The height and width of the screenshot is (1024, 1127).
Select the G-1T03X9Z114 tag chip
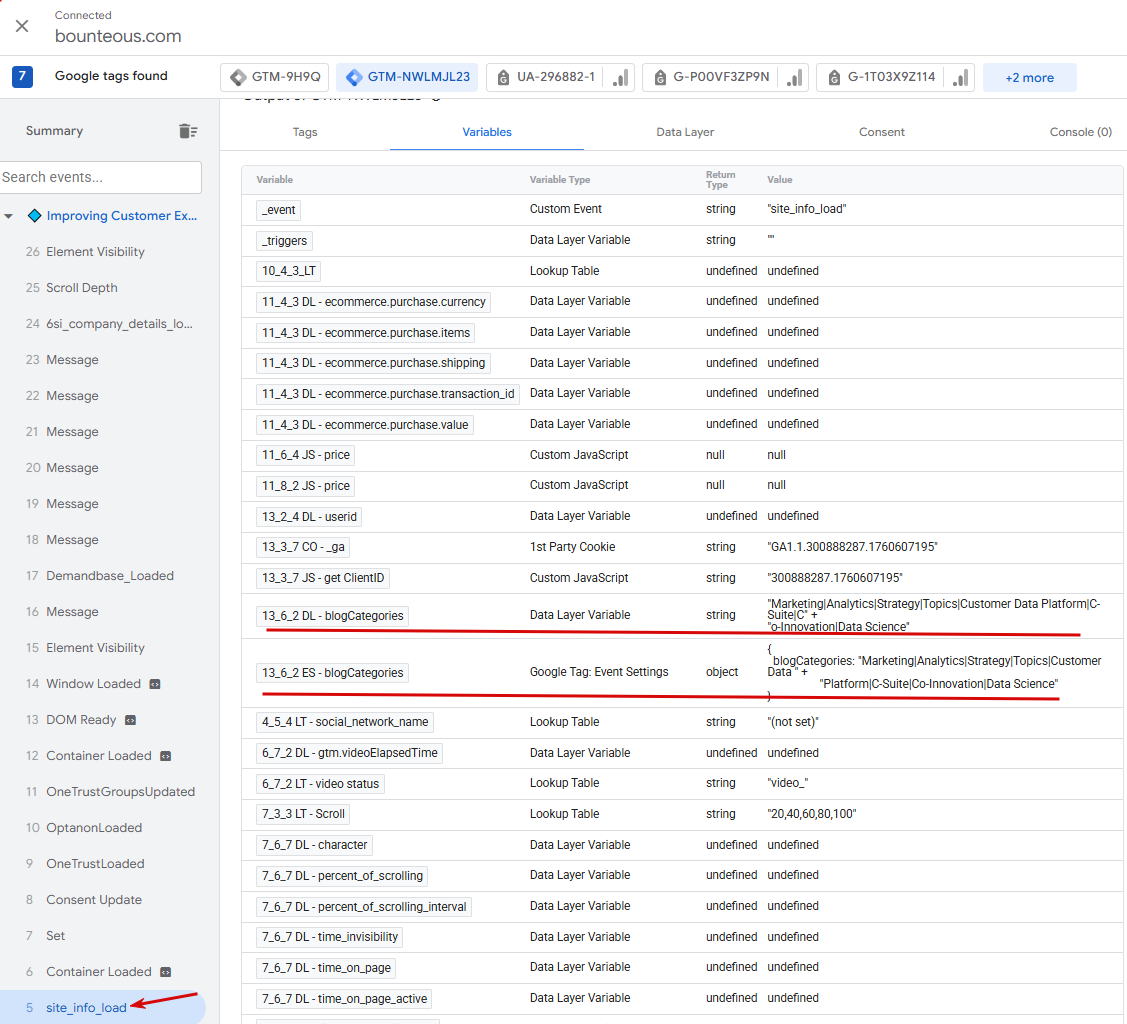896,77
